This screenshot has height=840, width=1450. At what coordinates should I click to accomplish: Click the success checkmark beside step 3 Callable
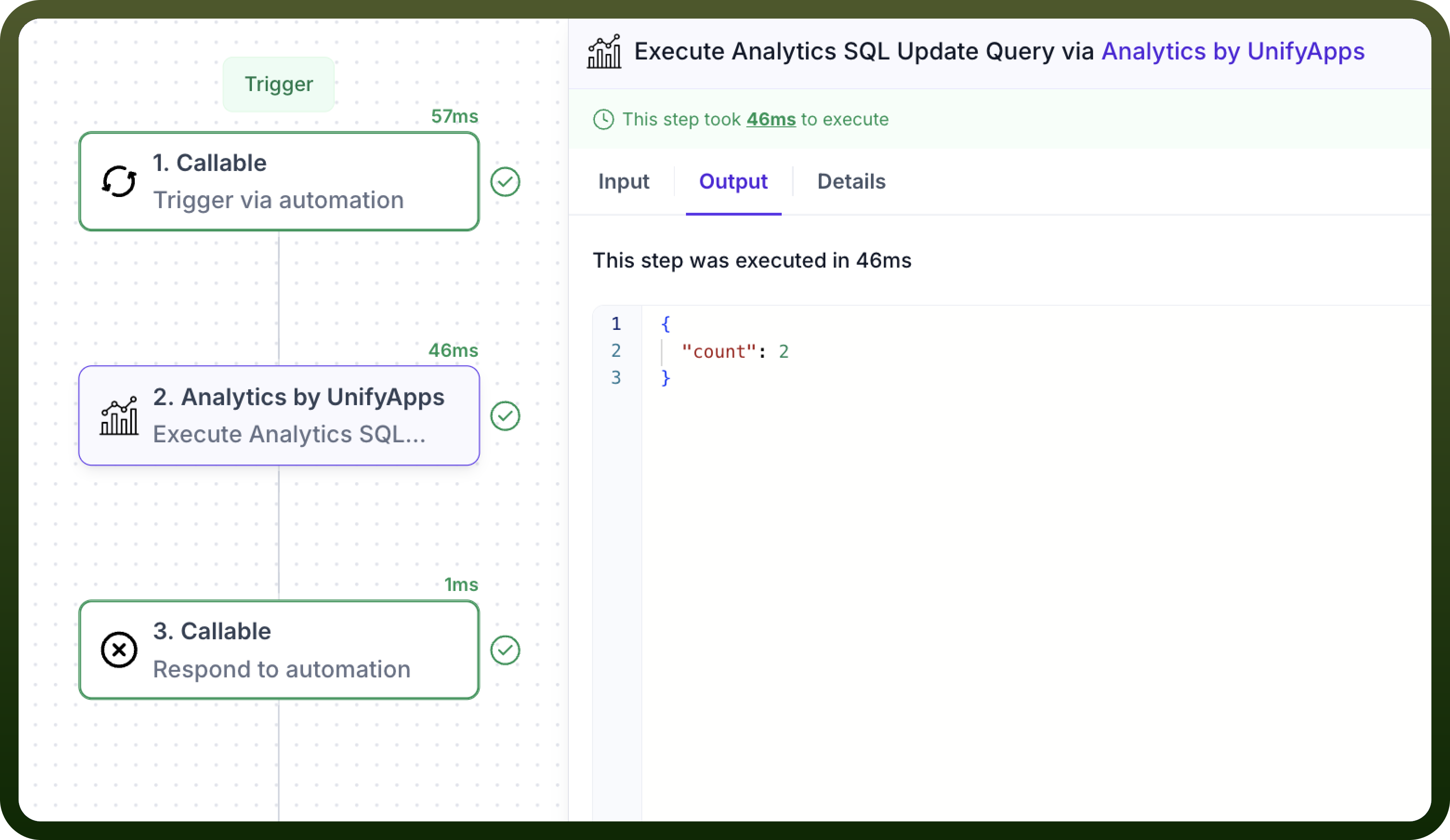point(505,650)
